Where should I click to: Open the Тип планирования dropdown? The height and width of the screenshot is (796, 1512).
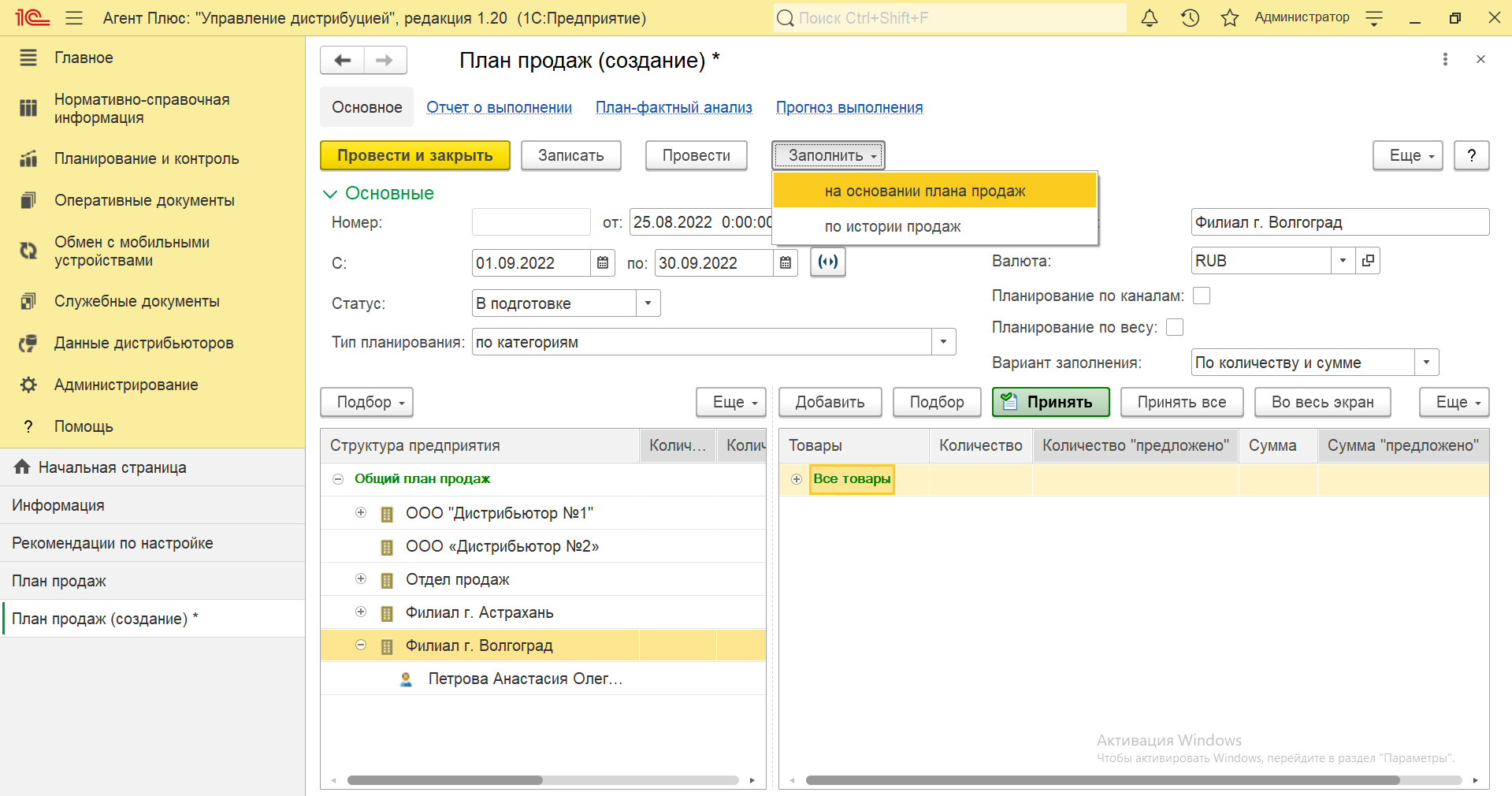pyautogui.click(x=943, y=342)
